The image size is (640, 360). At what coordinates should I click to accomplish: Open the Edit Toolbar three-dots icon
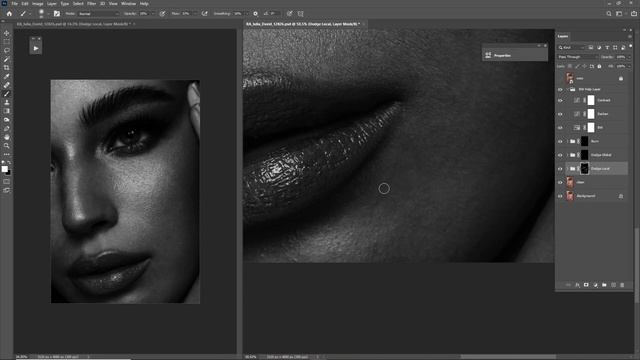7,154
